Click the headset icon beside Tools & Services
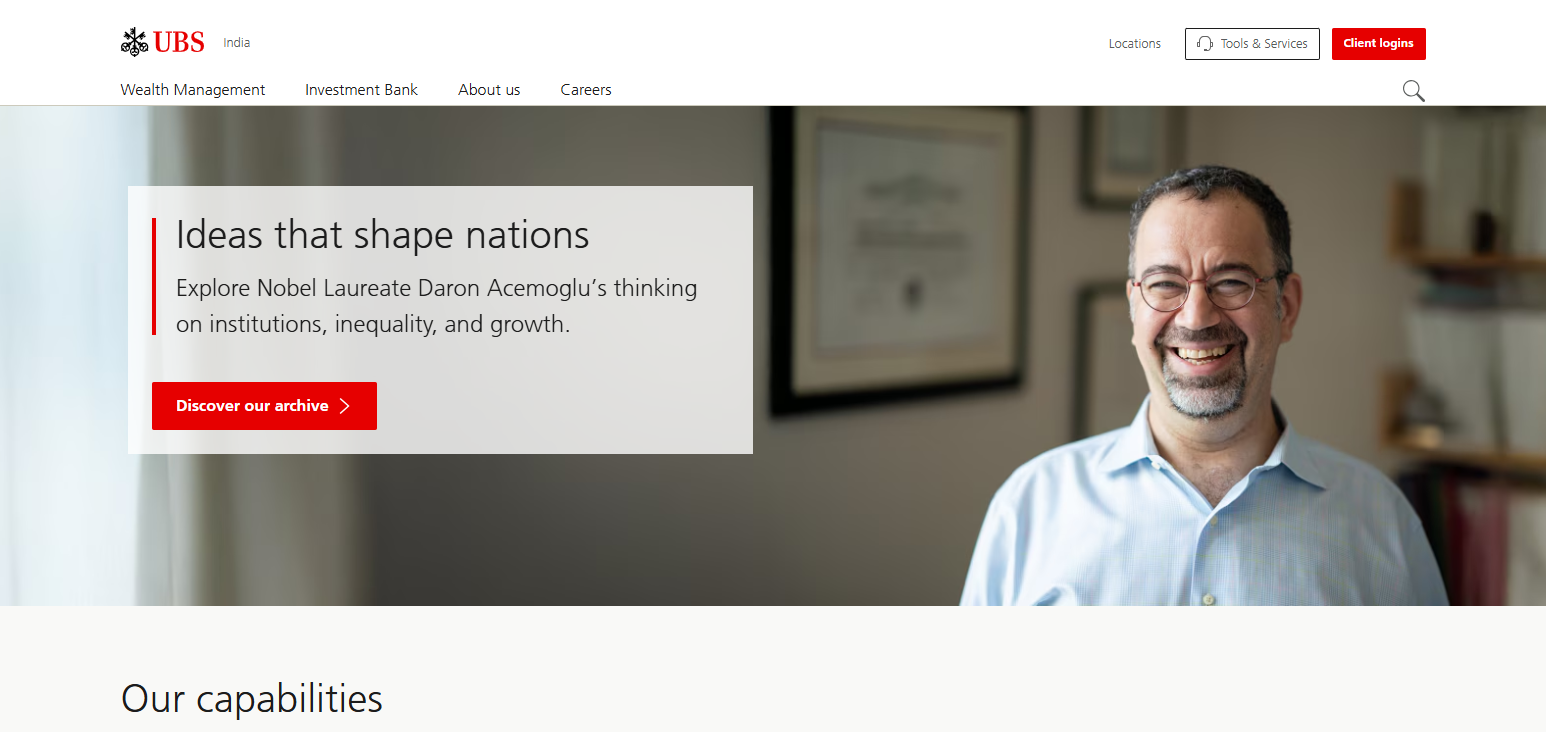This screenshot has height=732, width=1546. (x=1205, y=44)
